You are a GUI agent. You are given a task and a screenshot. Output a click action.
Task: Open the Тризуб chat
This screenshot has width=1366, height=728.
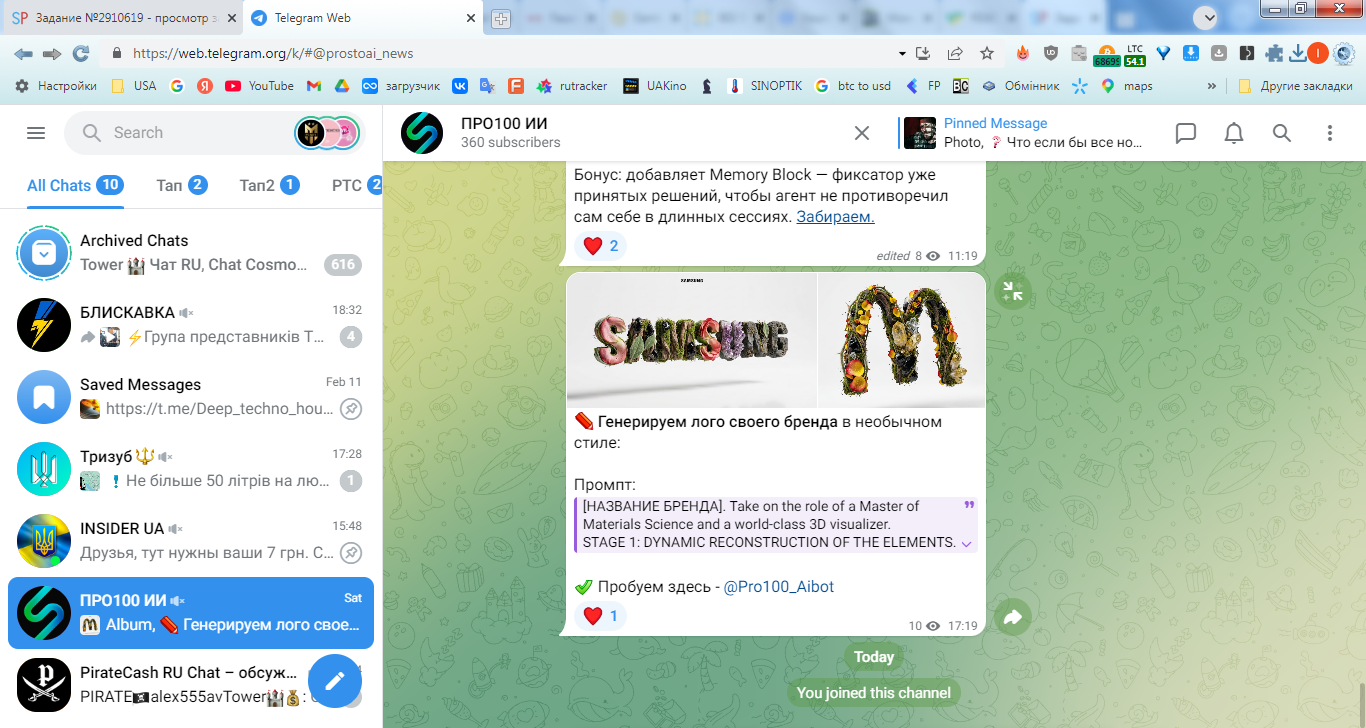[x=191, y=468]
